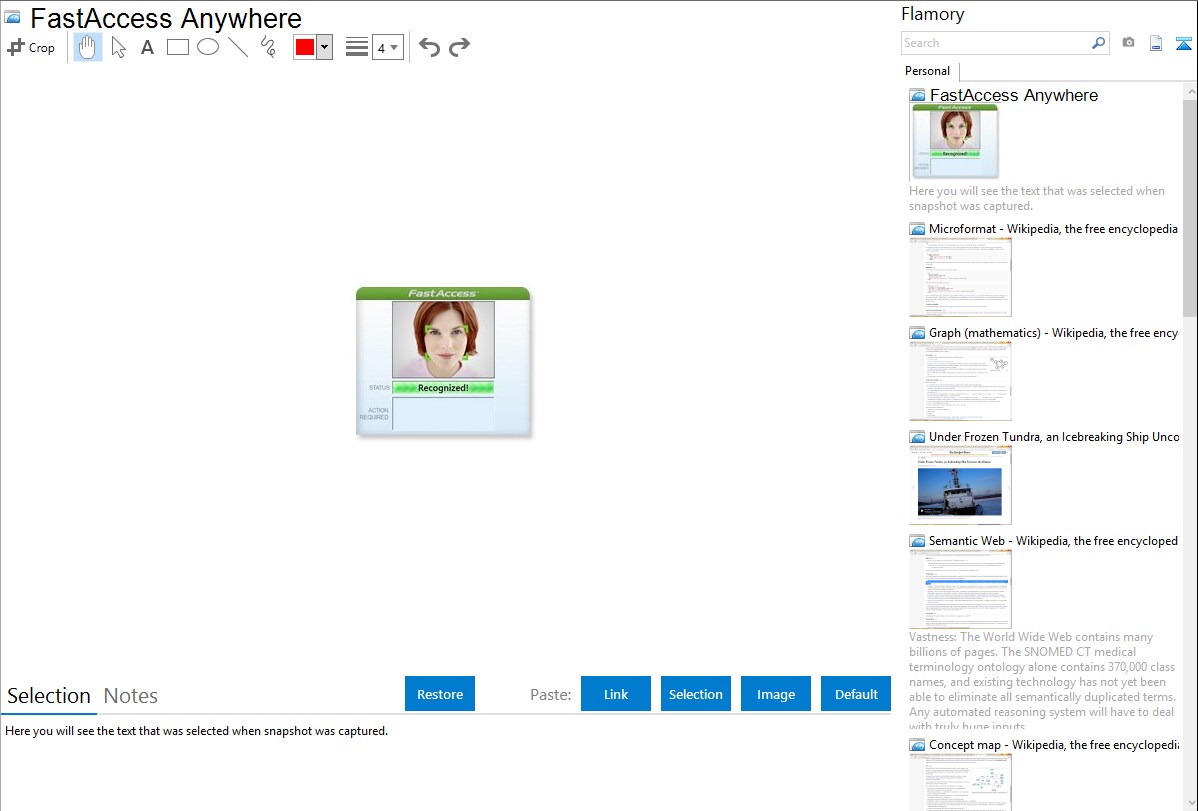Image resolution: width=1198 pixels, height=811 pixels.
Task: Select the Crop tool
Action: click(31, 47)
